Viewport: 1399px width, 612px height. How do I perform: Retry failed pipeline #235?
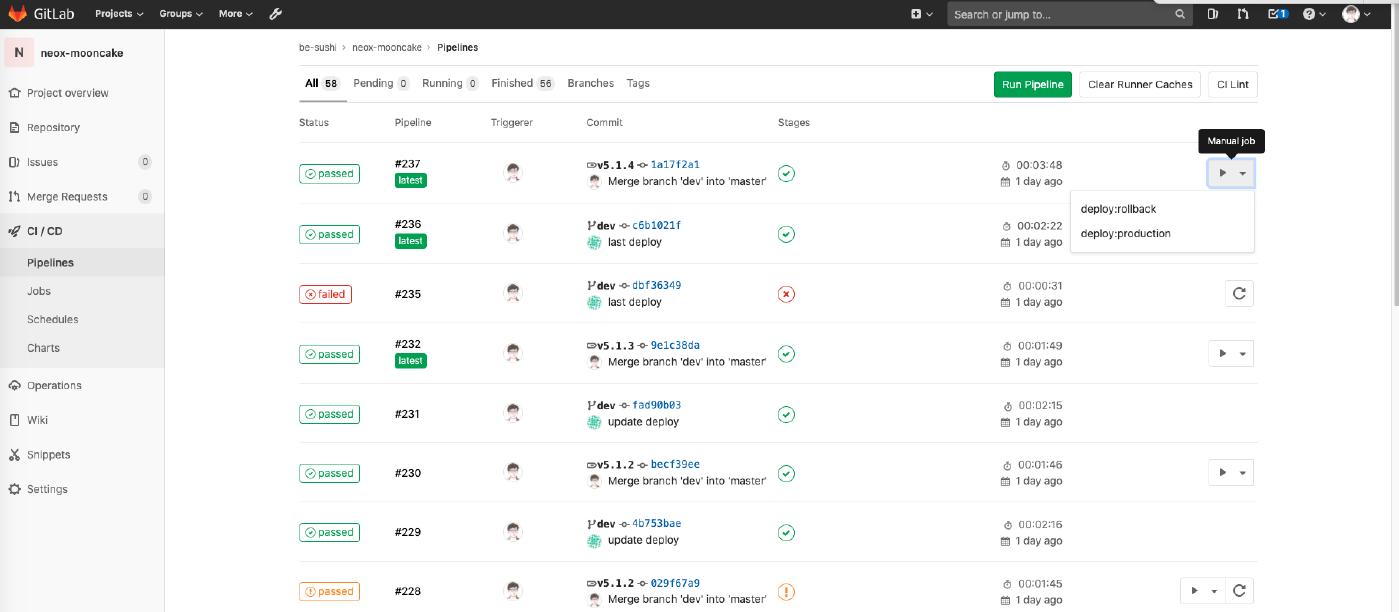[1239, 294]
